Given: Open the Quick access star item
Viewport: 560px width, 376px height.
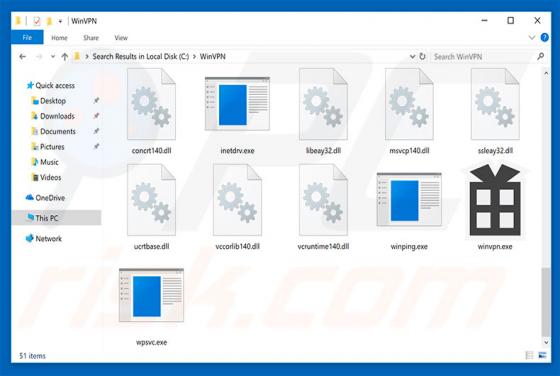Looking at the screenshot, I should tap(51, 85).
